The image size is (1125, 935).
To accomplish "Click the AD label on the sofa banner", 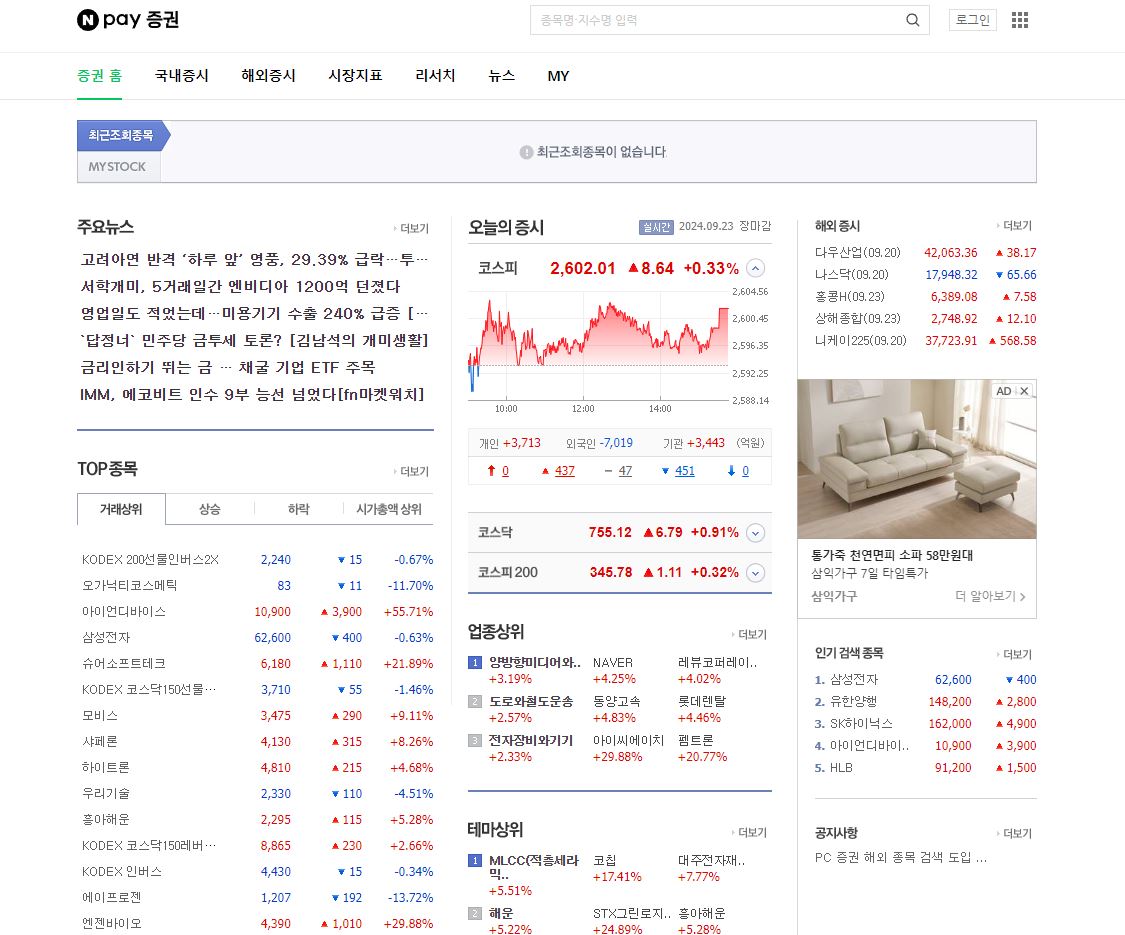I will [x=1004, y=391].
